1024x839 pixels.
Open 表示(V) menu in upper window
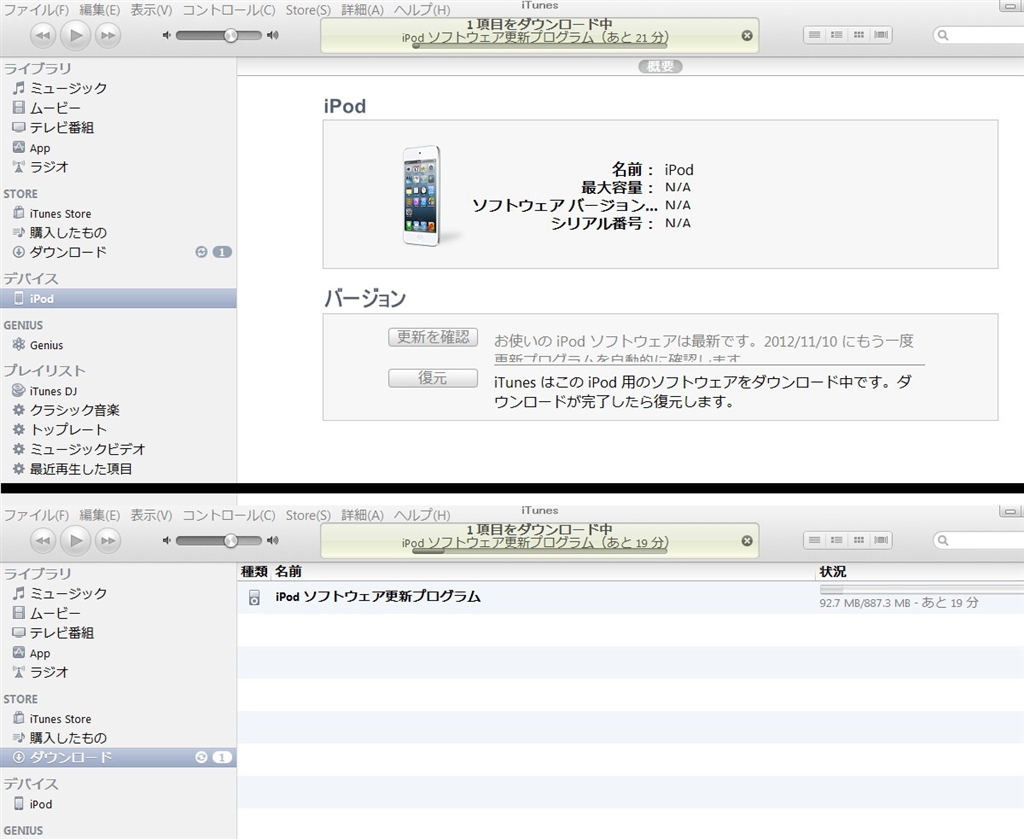tap(152, 10)
